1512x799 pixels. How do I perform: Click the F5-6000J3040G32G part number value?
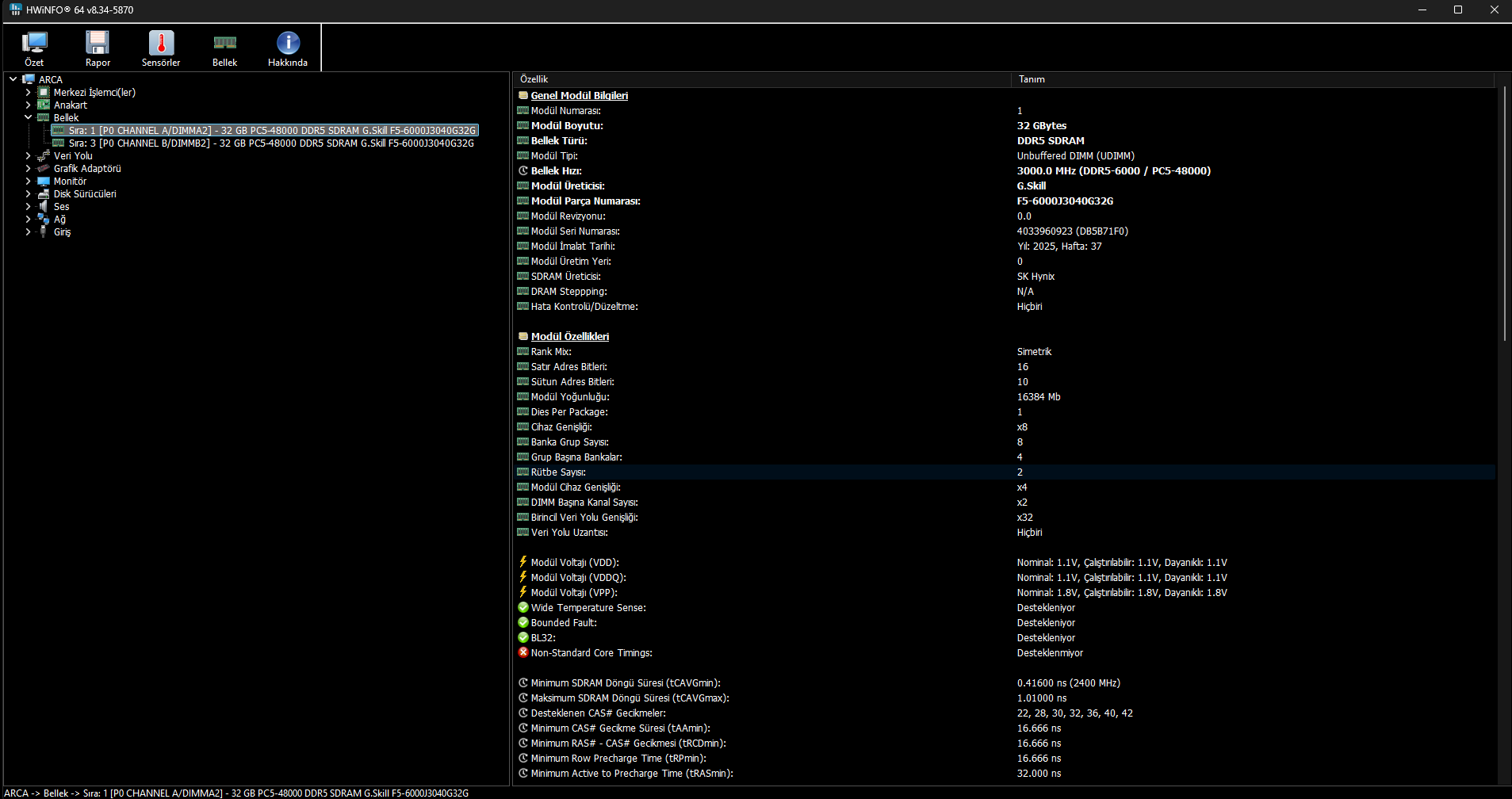click(1065, 201)
